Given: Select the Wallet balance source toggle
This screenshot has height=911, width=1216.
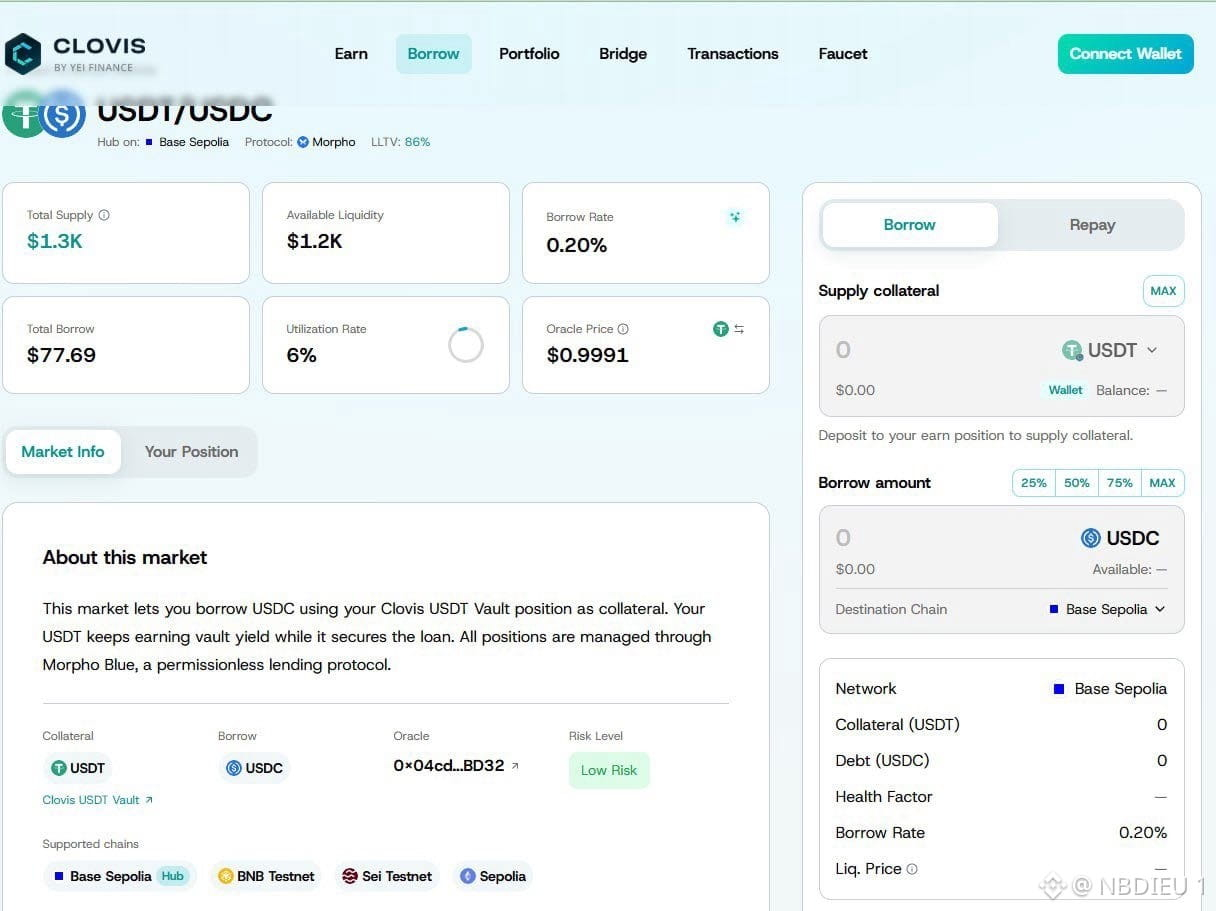Looking at the screenshot, I should click(x=1065, y=390).
